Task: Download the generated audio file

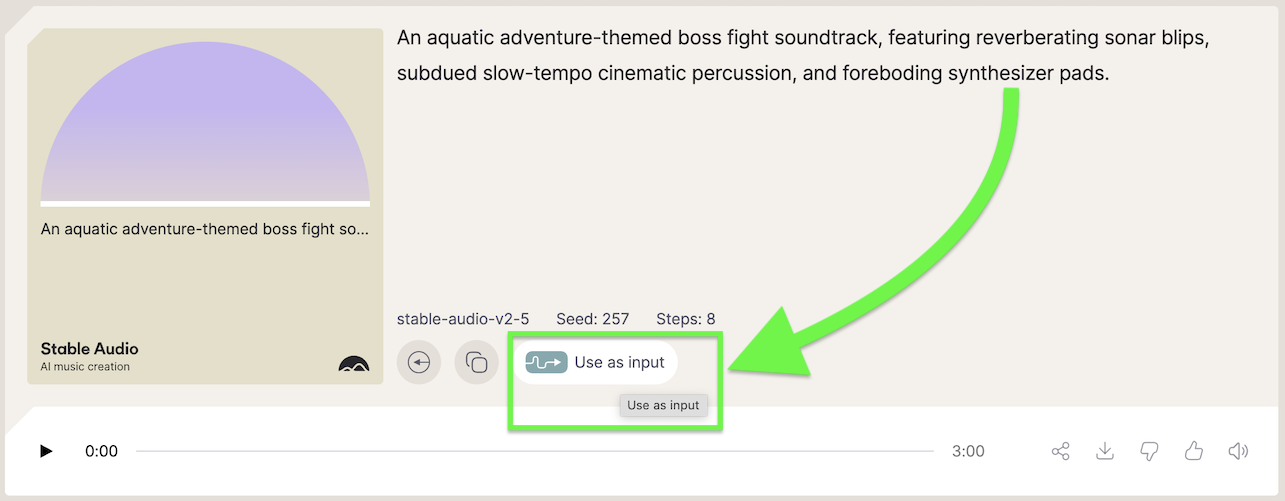Action: [x=1105, y=451]
